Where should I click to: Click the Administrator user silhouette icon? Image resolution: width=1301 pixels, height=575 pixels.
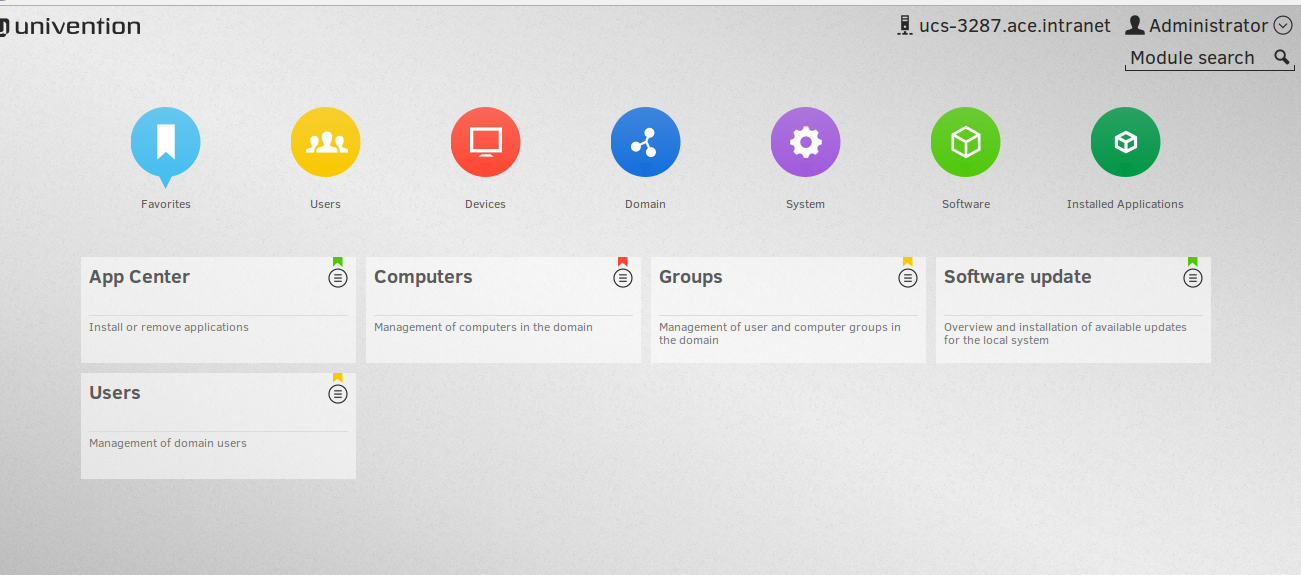tap(1135, 26)
